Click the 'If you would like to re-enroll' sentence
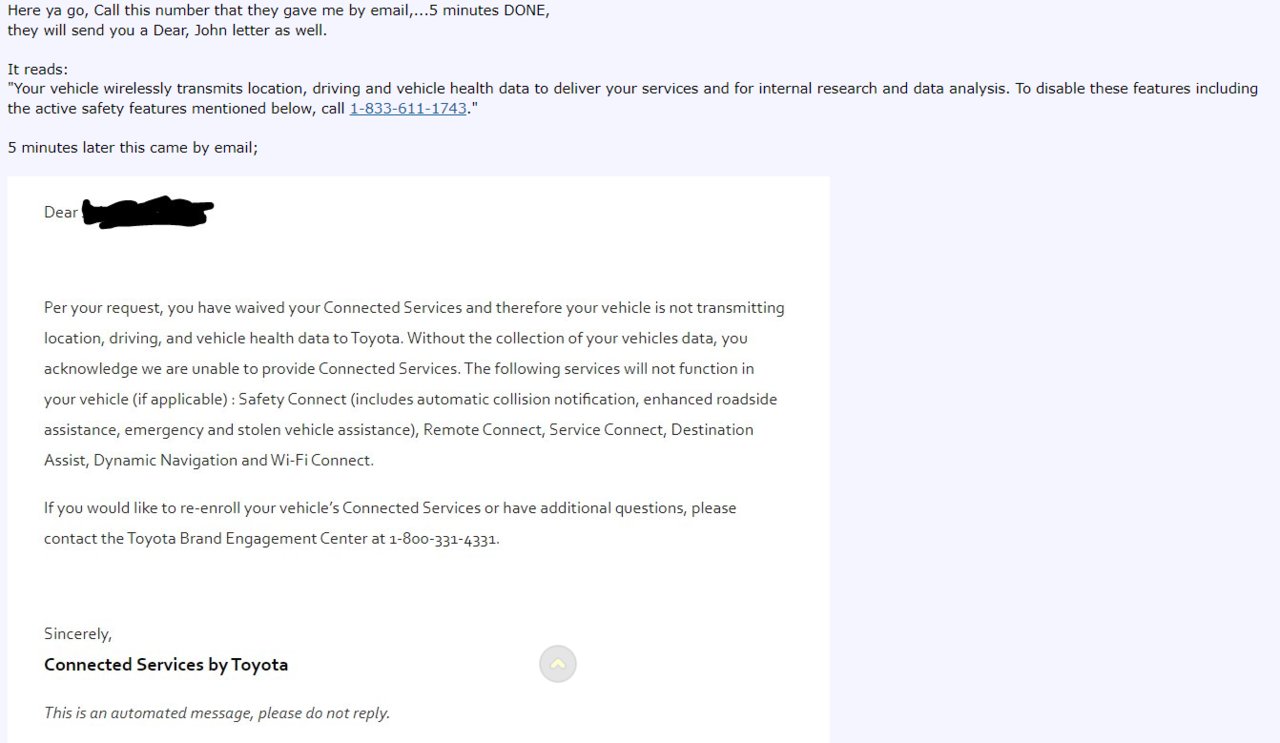Image resolution: width=1280 pixels, height=743 pixels. pyautogui.click(x=390, y=508)
